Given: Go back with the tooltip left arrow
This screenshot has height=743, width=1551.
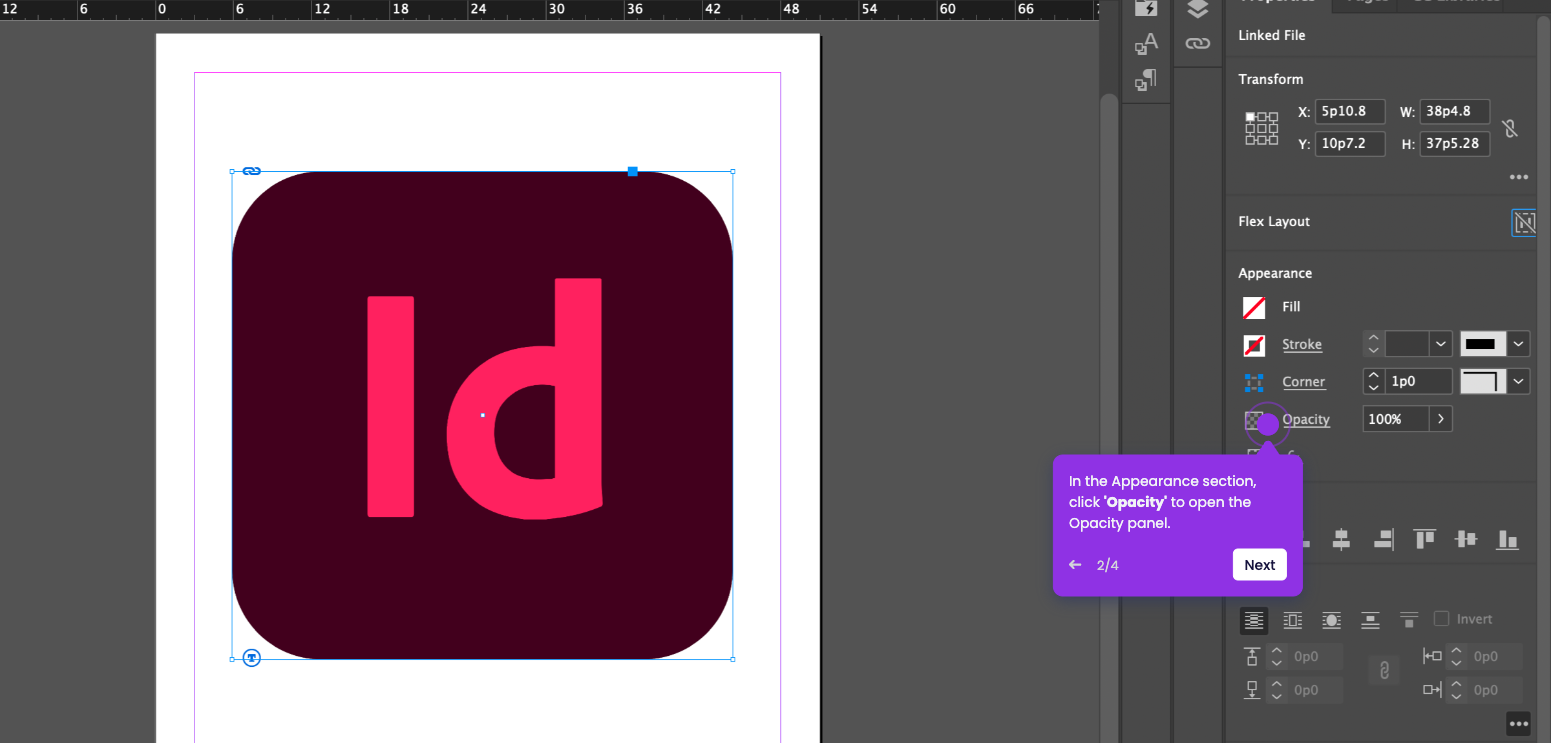Looking at the screenshot, I should (1075, 565).
